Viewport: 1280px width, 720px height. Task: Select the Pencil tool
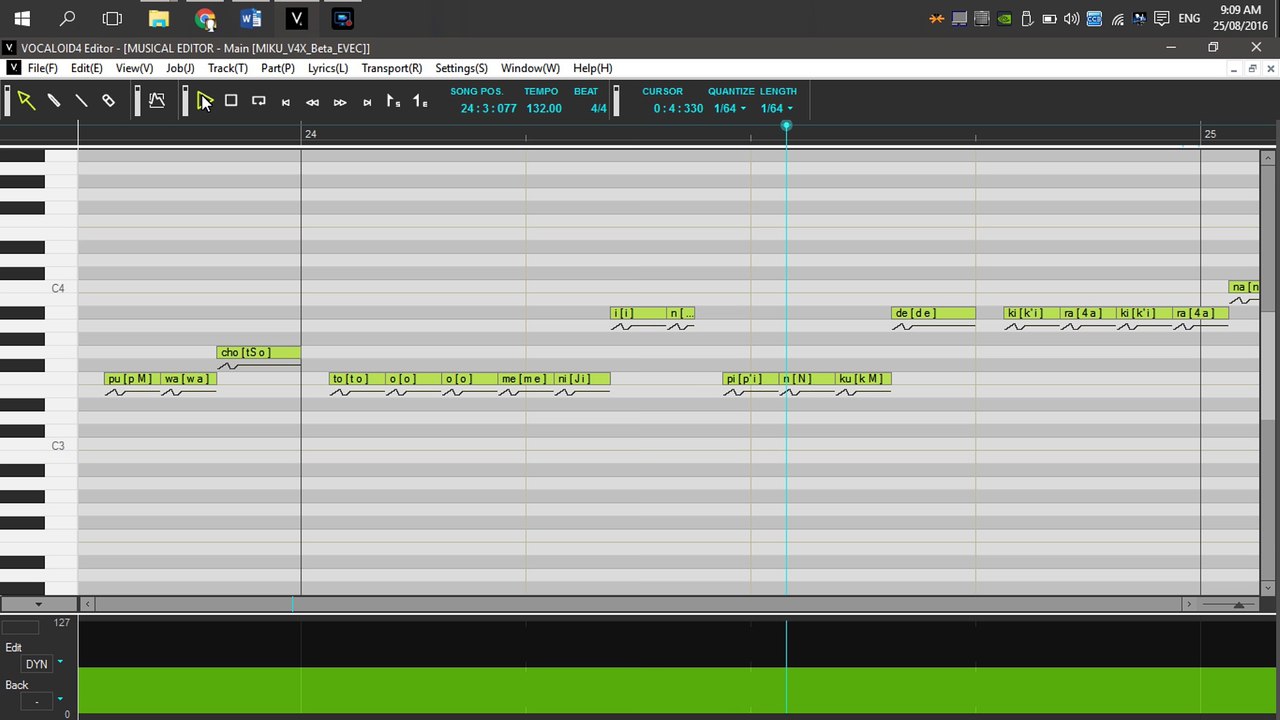[54, 101]
